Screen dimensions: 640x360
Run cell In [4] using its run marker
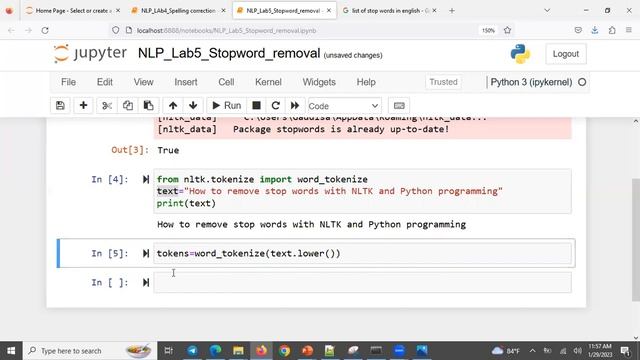tap(146, 179)
